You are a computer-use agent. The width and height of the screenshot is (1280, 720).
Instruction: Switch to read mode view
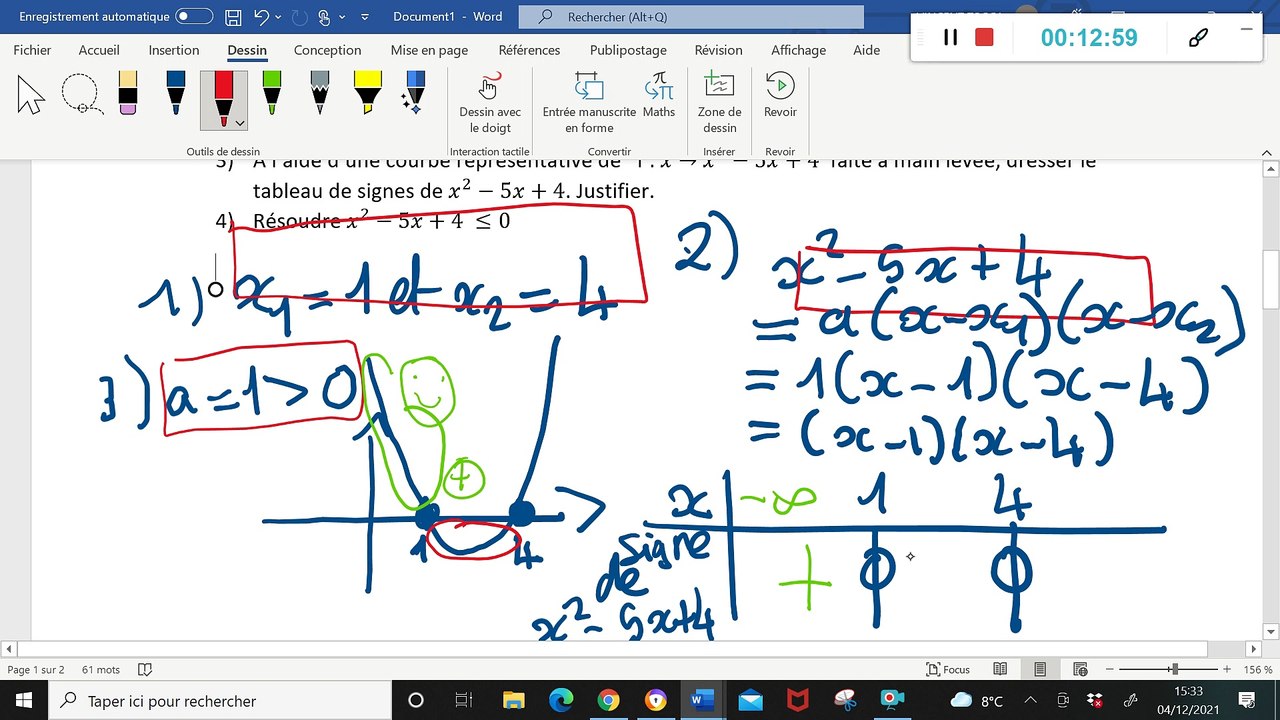click(1000, 669)
